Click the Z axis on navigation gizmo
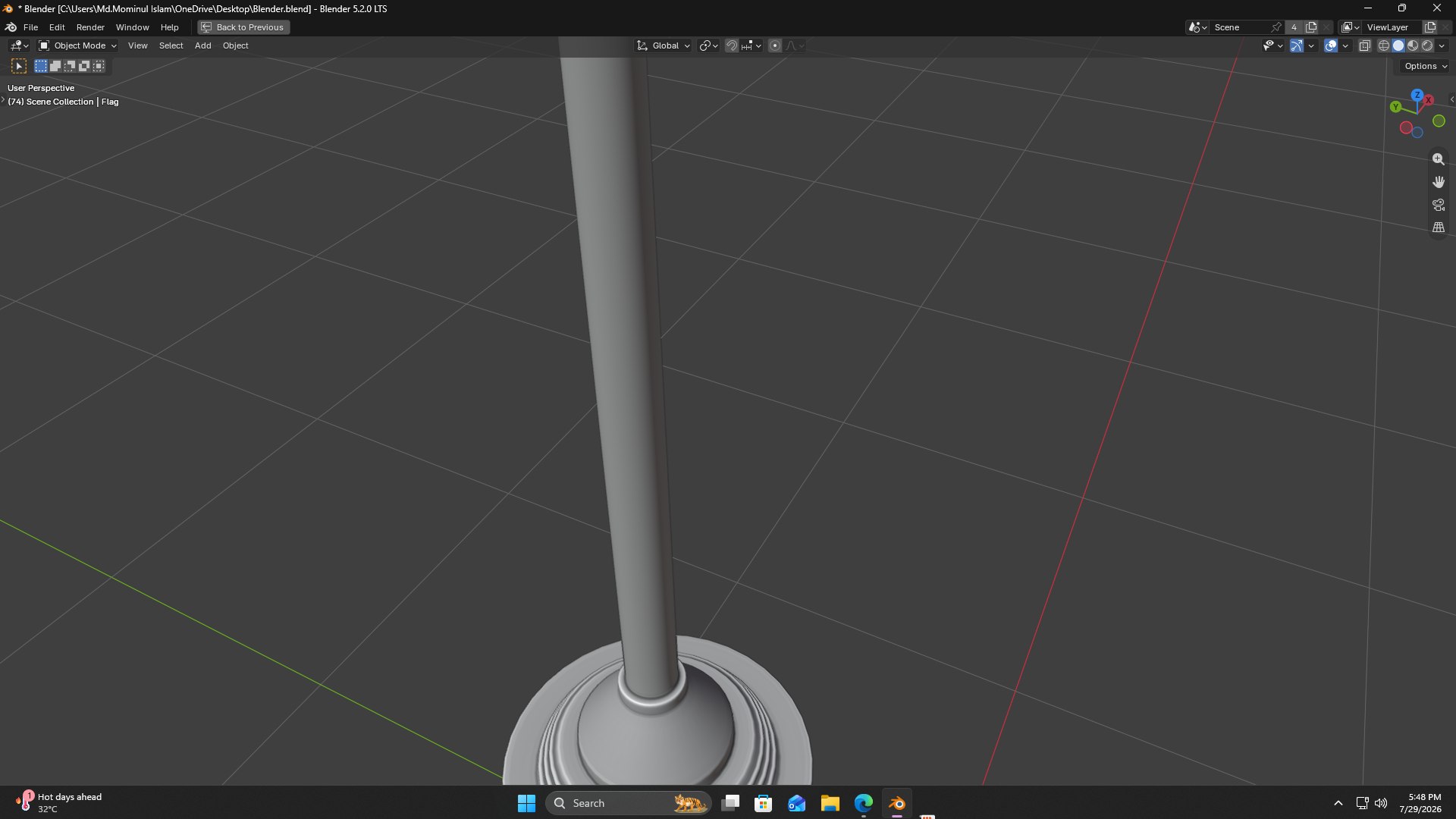The image size is (1456, 819). (x=1417, y=95)
